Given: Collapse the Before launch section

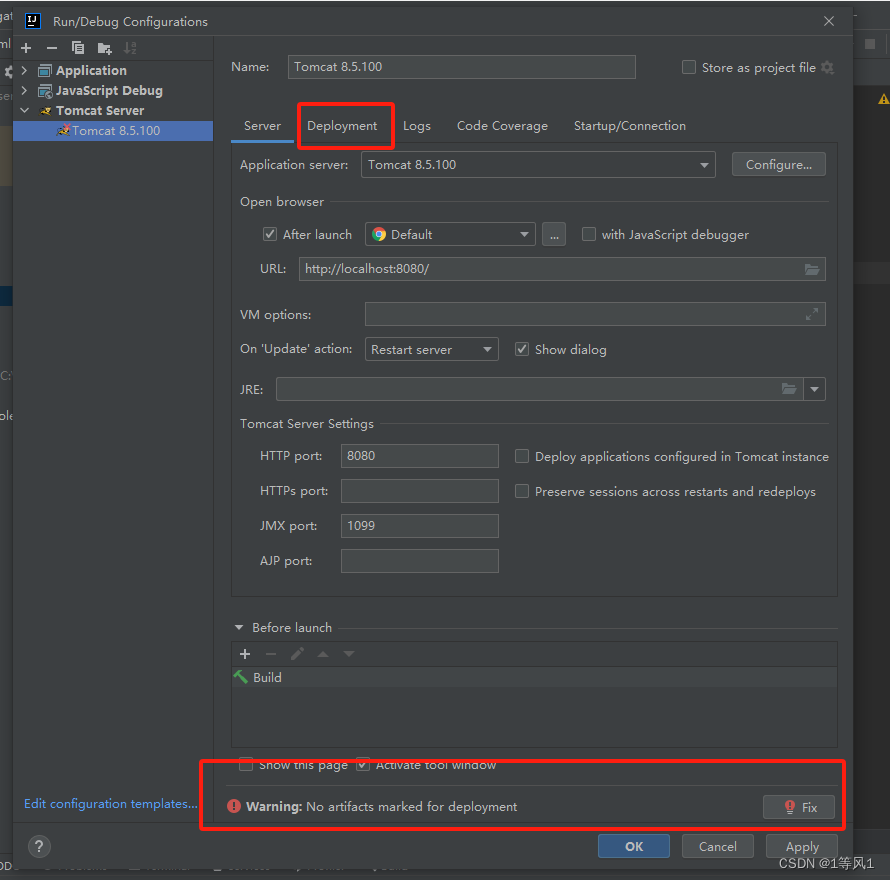Looking at the screenshot, I should pos(239,627).
